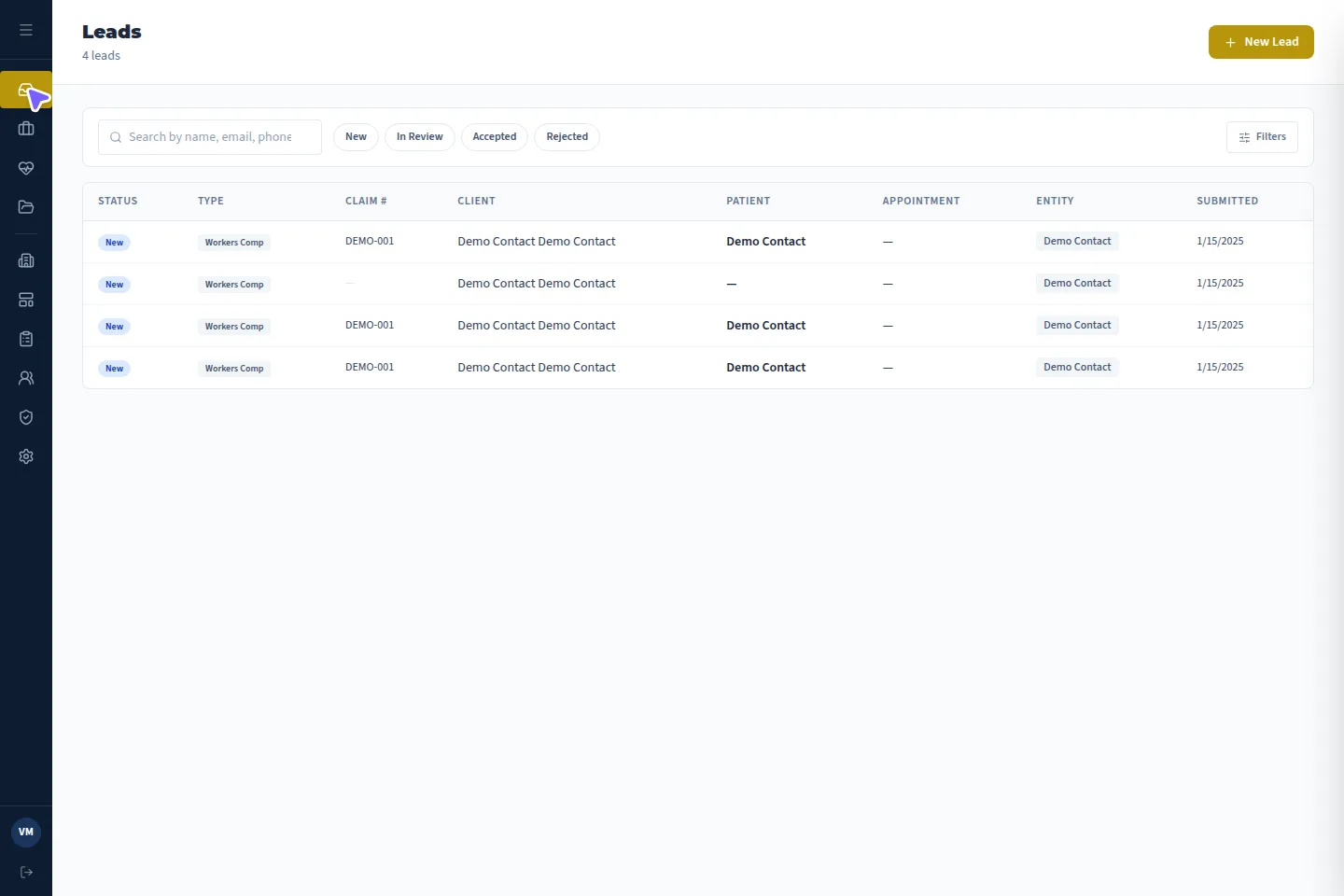Viewport: 1344px width, 896px height.
Task: Click the '4 leads' count text
Action: 101,56
